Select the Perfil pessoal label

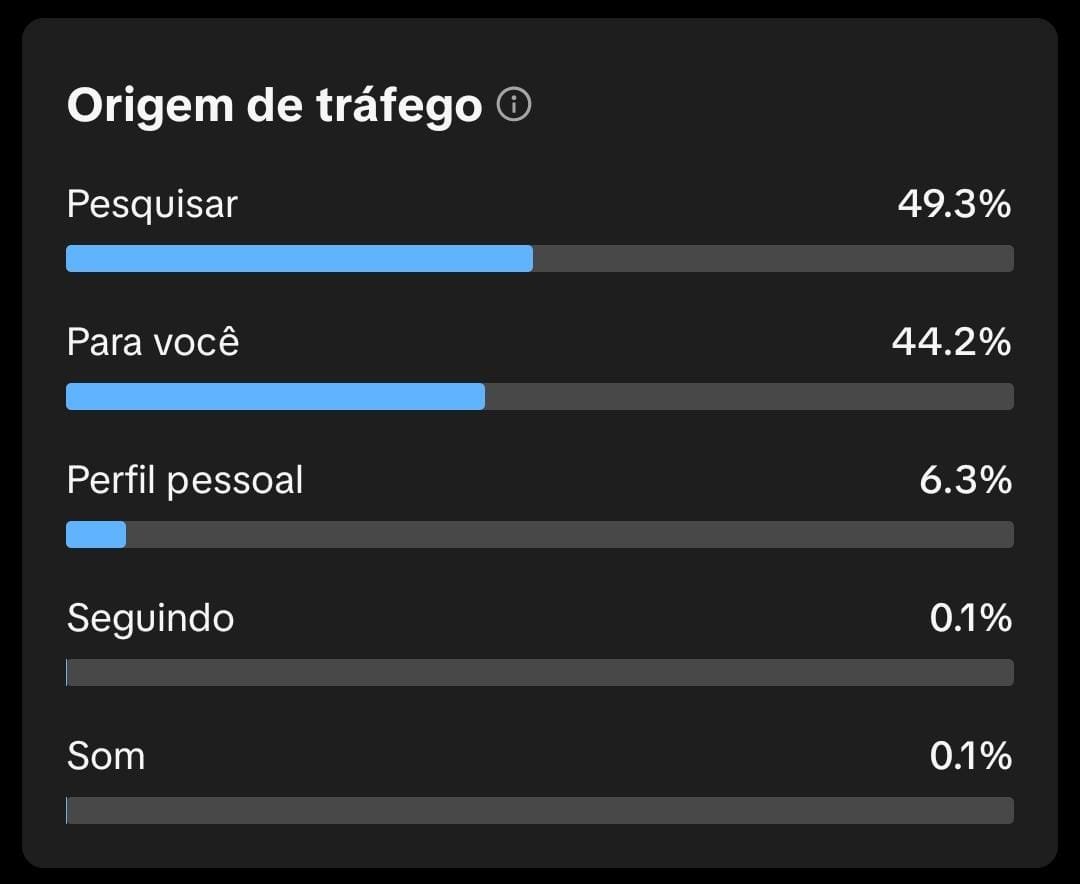point(185,481)
